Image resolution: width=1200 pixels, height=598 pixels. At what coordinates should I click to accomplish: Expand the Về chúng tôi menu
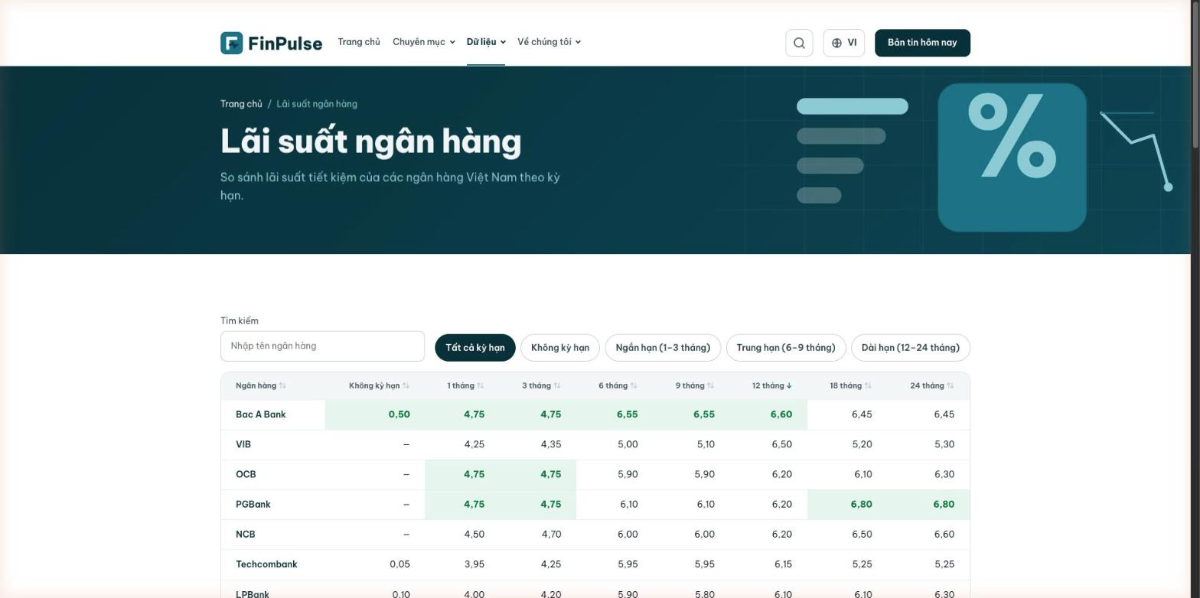[x=549, y=42]
